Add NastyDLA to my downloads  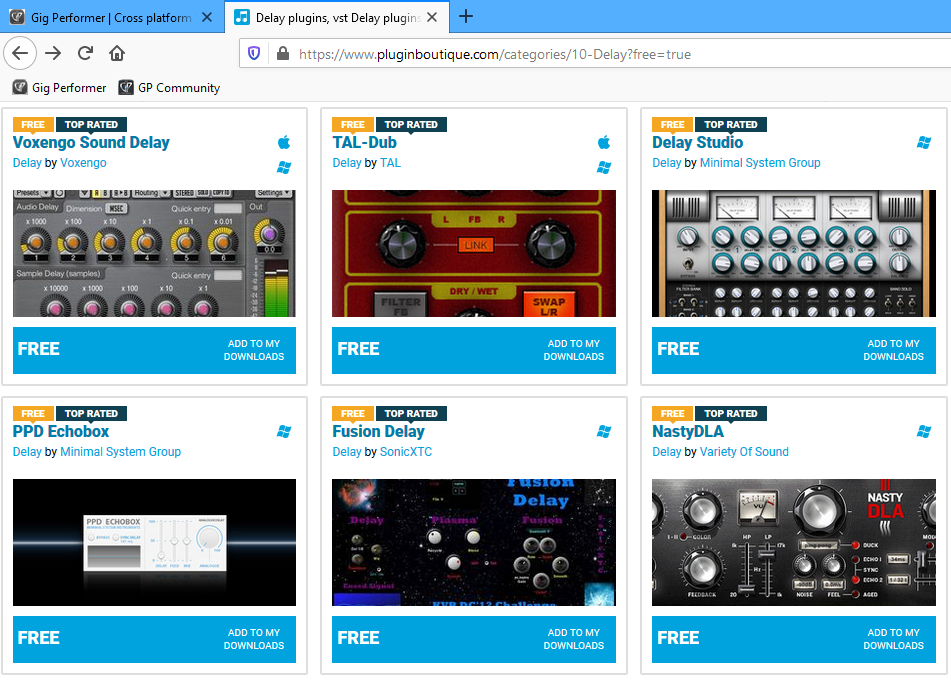[893, 639]
